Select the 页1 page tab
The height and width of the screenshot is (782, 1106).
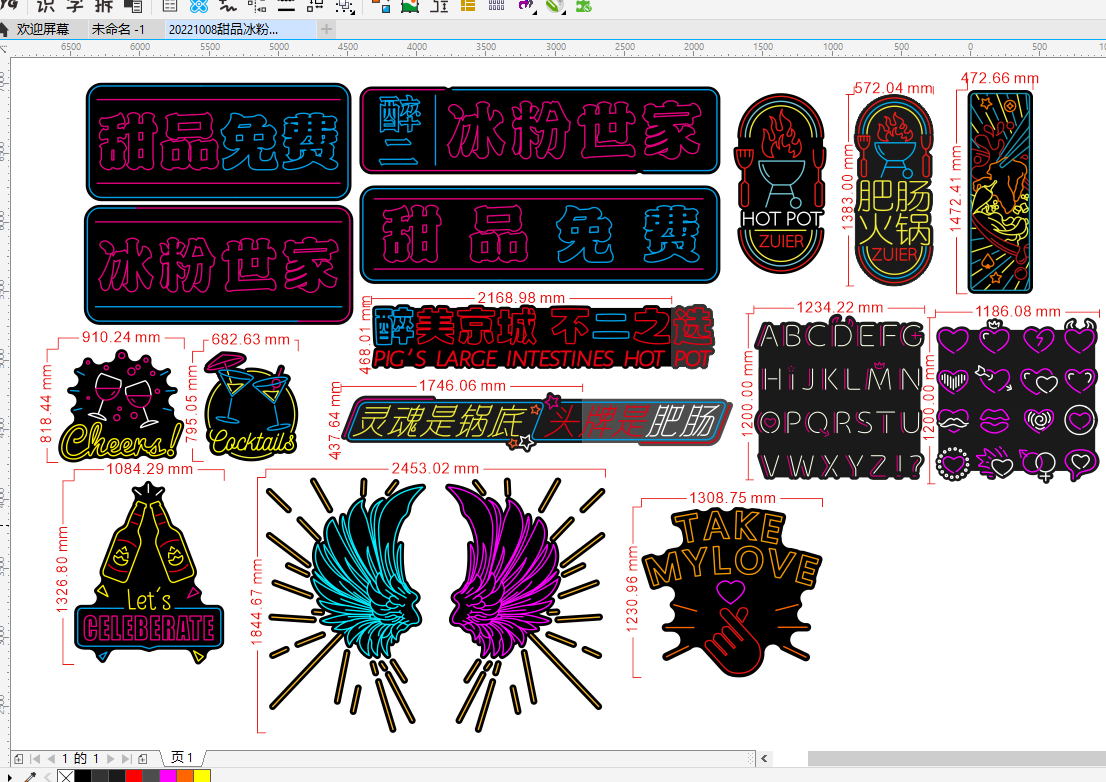point(182,758)
